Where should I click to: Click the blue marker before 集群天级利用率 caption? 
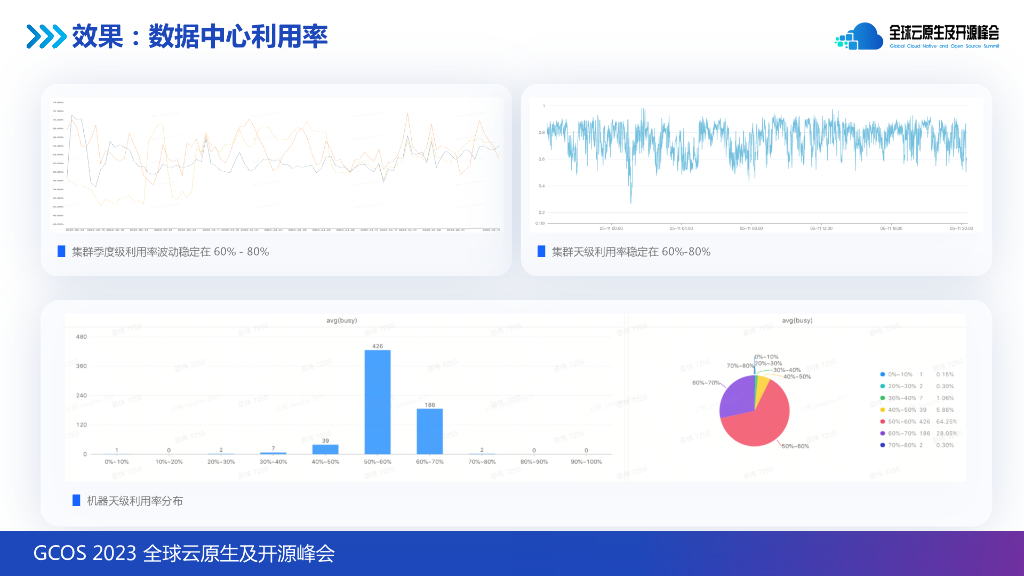[x=541, y=251]
